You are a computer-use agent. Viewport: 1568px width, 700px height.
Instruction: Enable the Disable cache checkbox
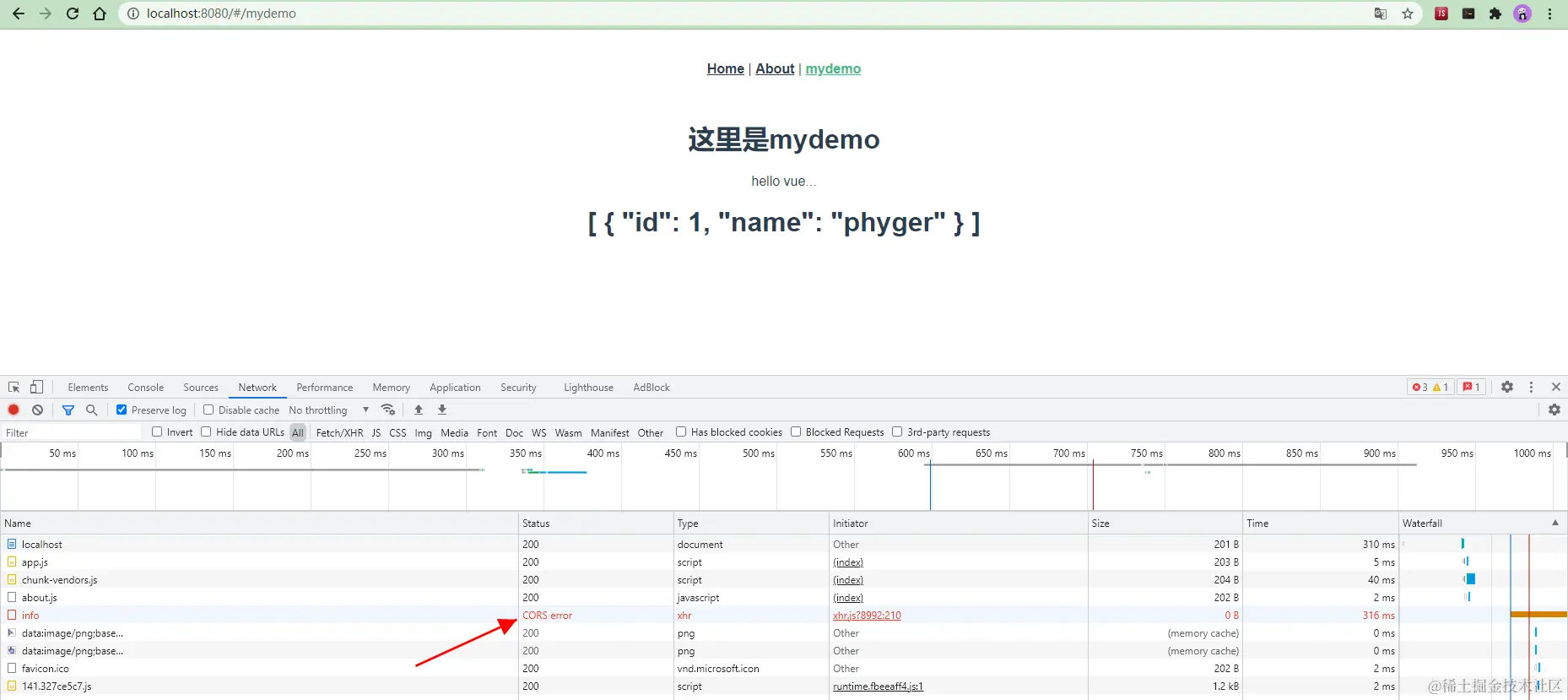208,410
